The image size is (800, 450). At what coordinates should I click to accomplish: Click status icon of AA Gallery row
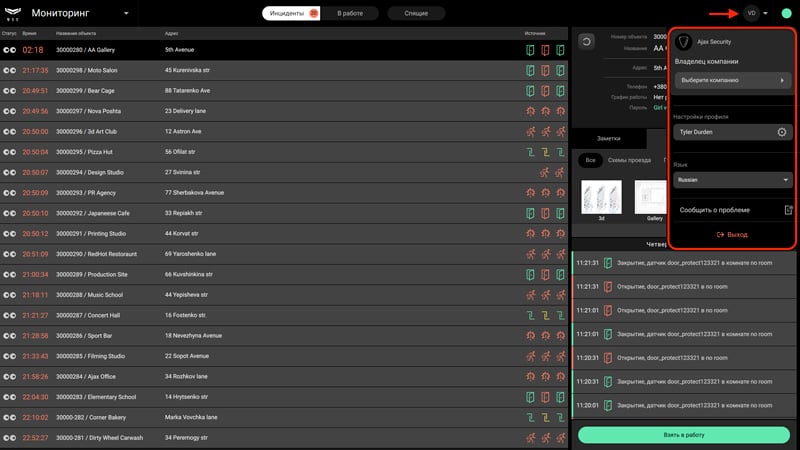click(x=9, y=50)
